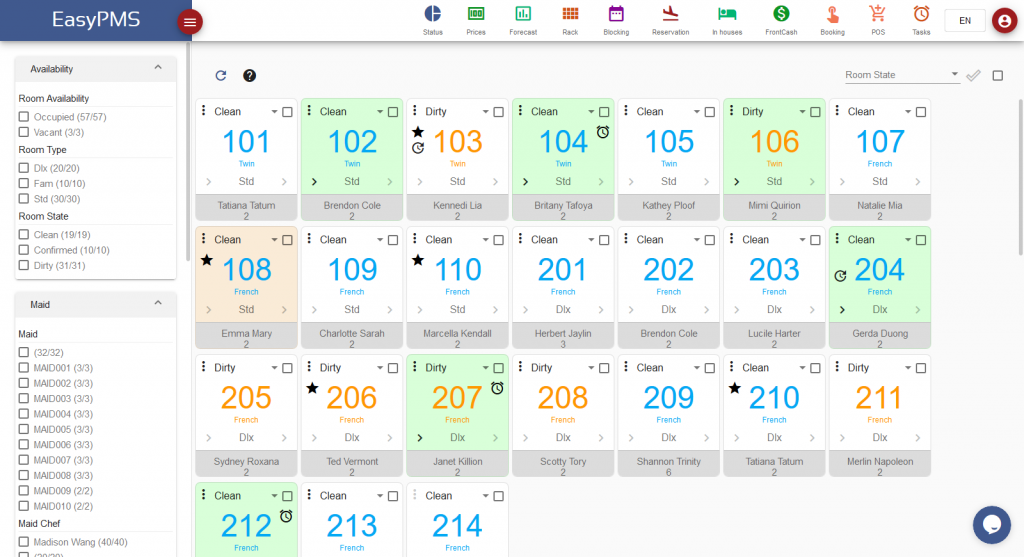
Task: Open the chat bubble widget
Action: [x=991, y=524]
